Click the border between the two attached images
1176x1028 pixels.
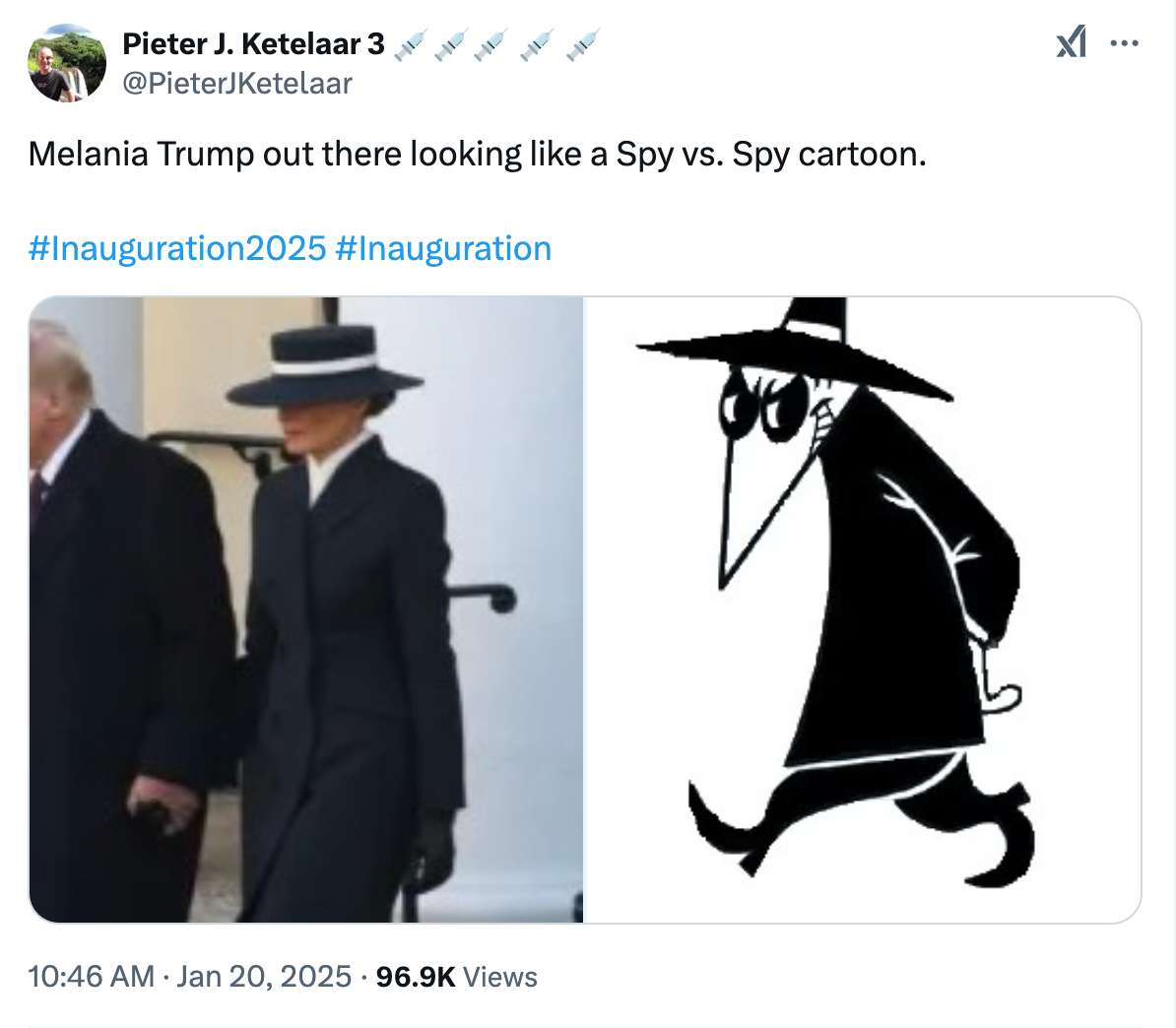pyautogui.click(x=585, y=610)
